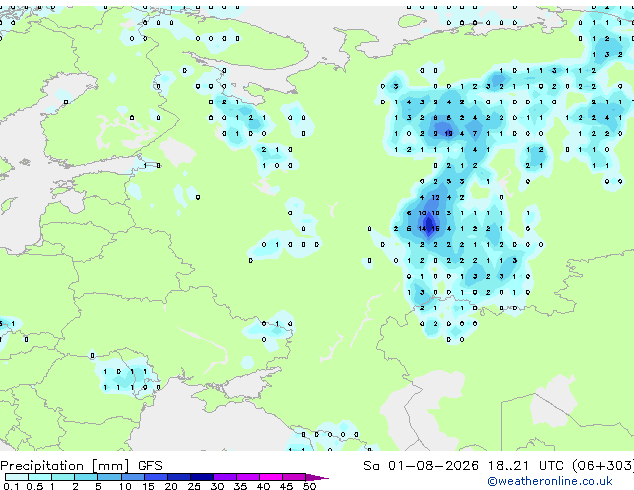
Task: Click the '18..21 UTC' time range text
Action: (x=525, y=466)
